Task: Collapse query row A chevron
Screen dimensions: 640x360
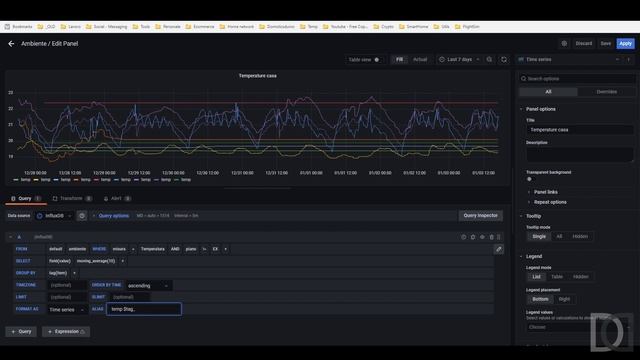Action: pyautogui.click(x=11, y=237)
